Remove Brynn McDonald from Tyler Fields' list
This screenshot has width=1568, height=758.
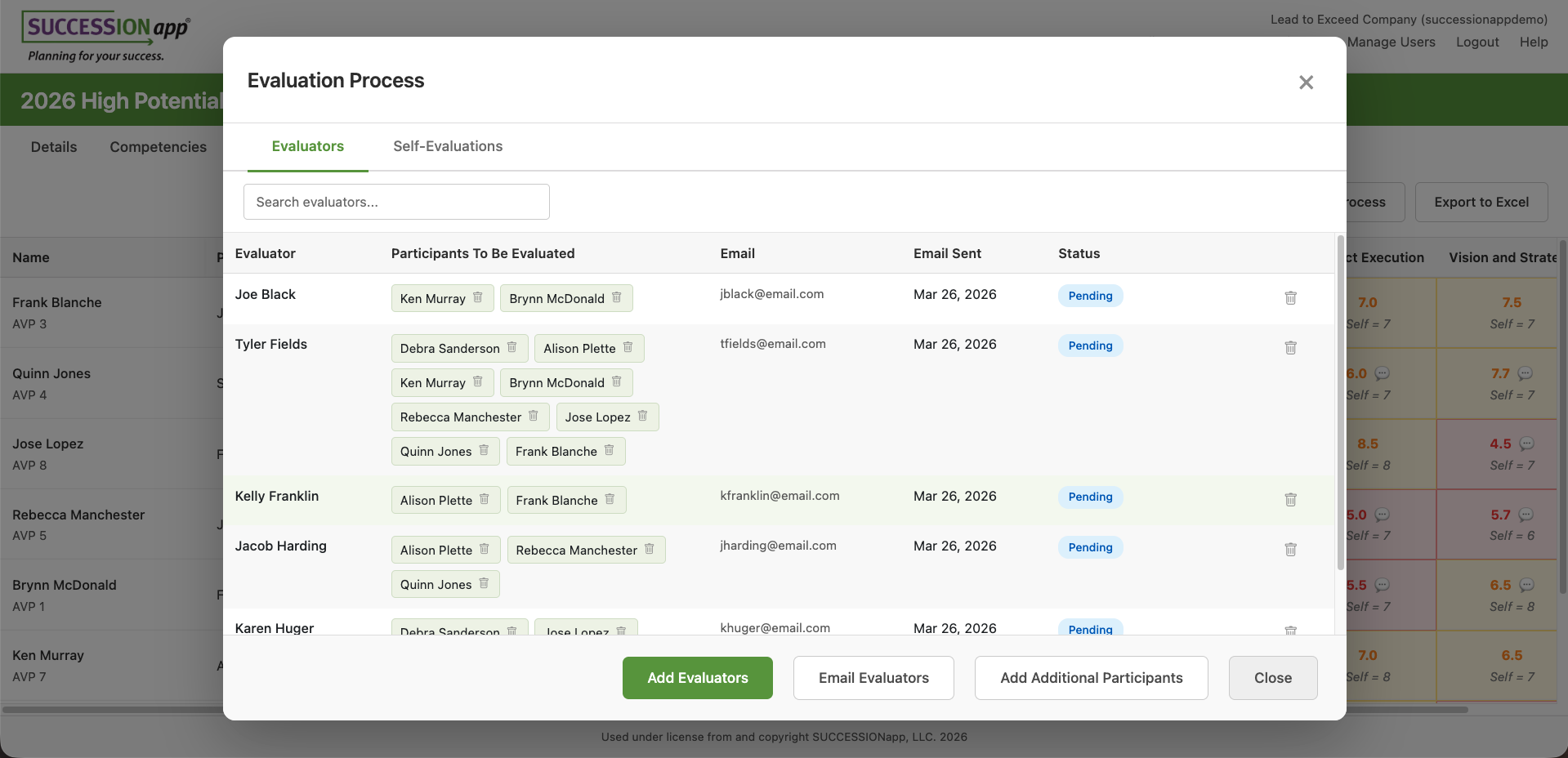pos(617,381)
